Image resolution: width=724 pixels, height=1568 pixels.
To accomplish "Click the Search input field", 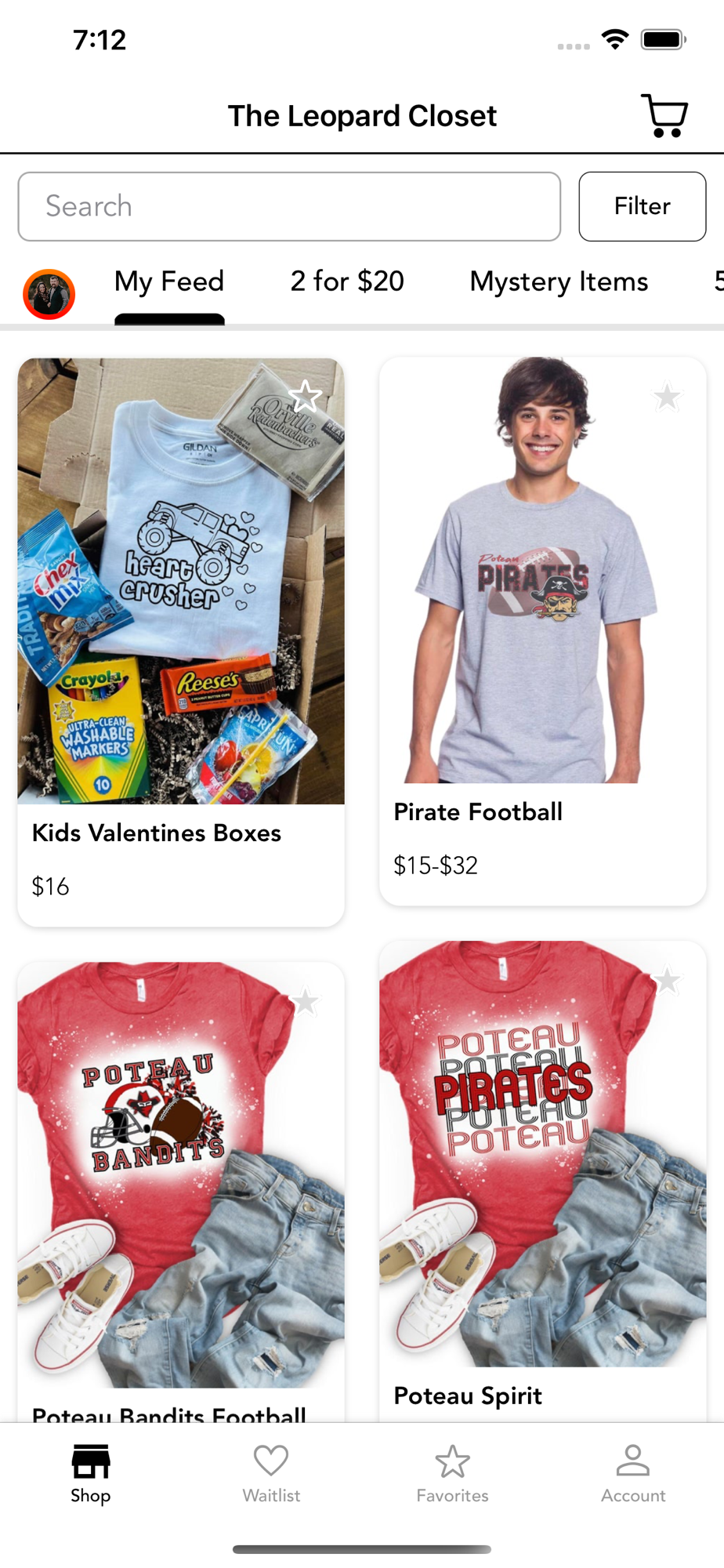I will point(289,206).
